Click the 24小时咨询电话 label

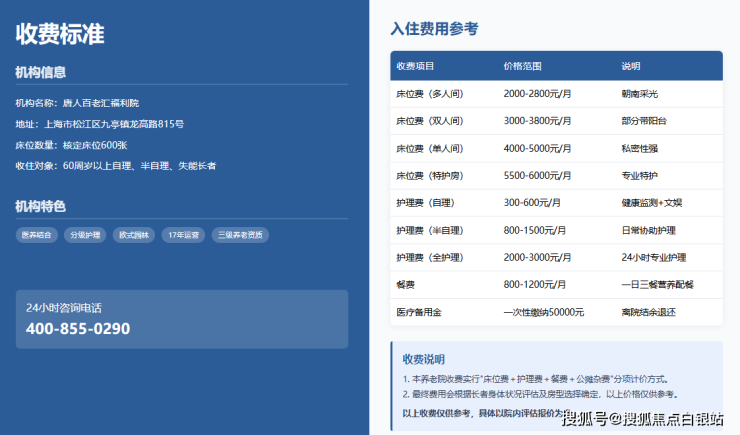[x=64, y=308]
